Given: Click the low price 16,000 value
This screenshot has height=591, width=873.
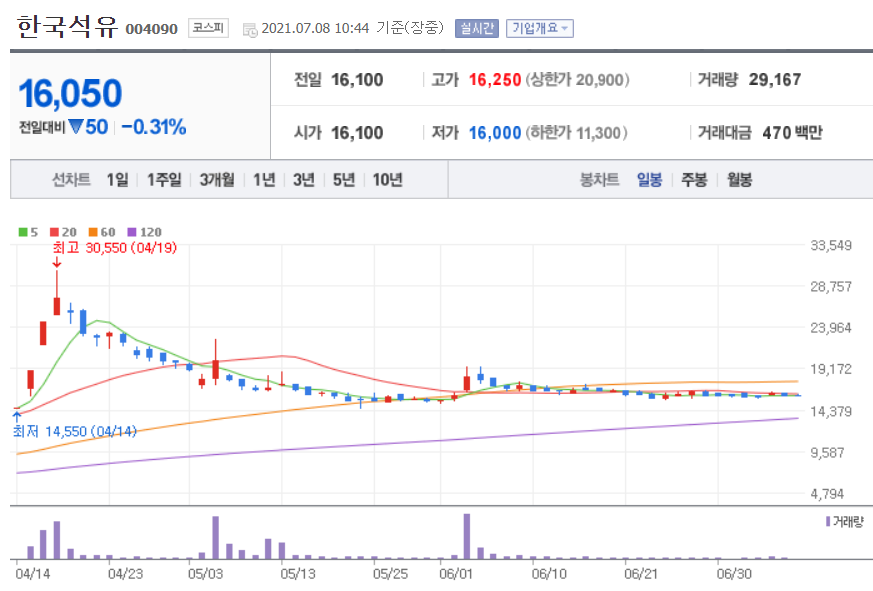Looking at the screenshot, I should 494,133.
